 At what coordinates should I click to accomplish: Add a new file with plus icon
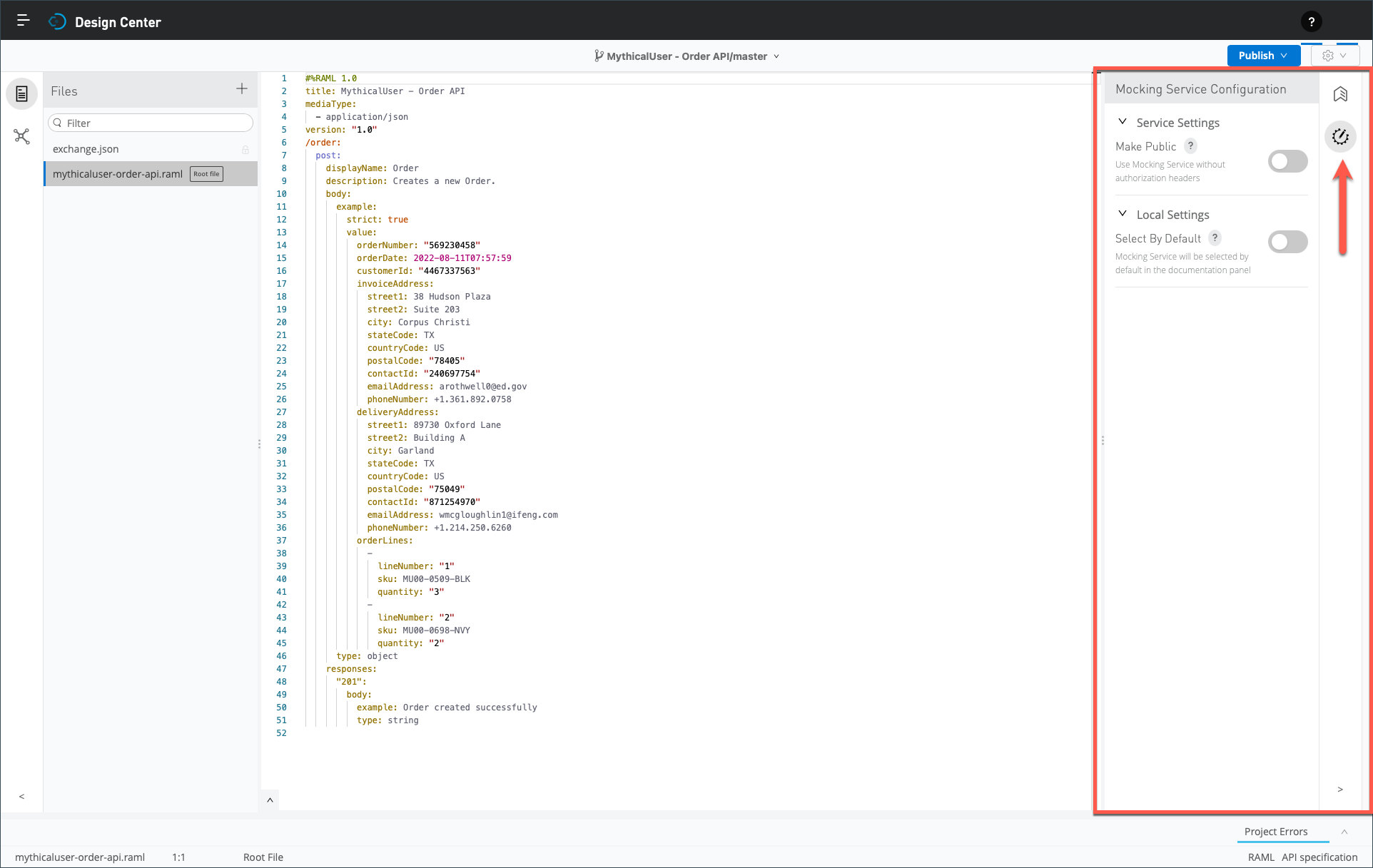(x=242, y=88)
